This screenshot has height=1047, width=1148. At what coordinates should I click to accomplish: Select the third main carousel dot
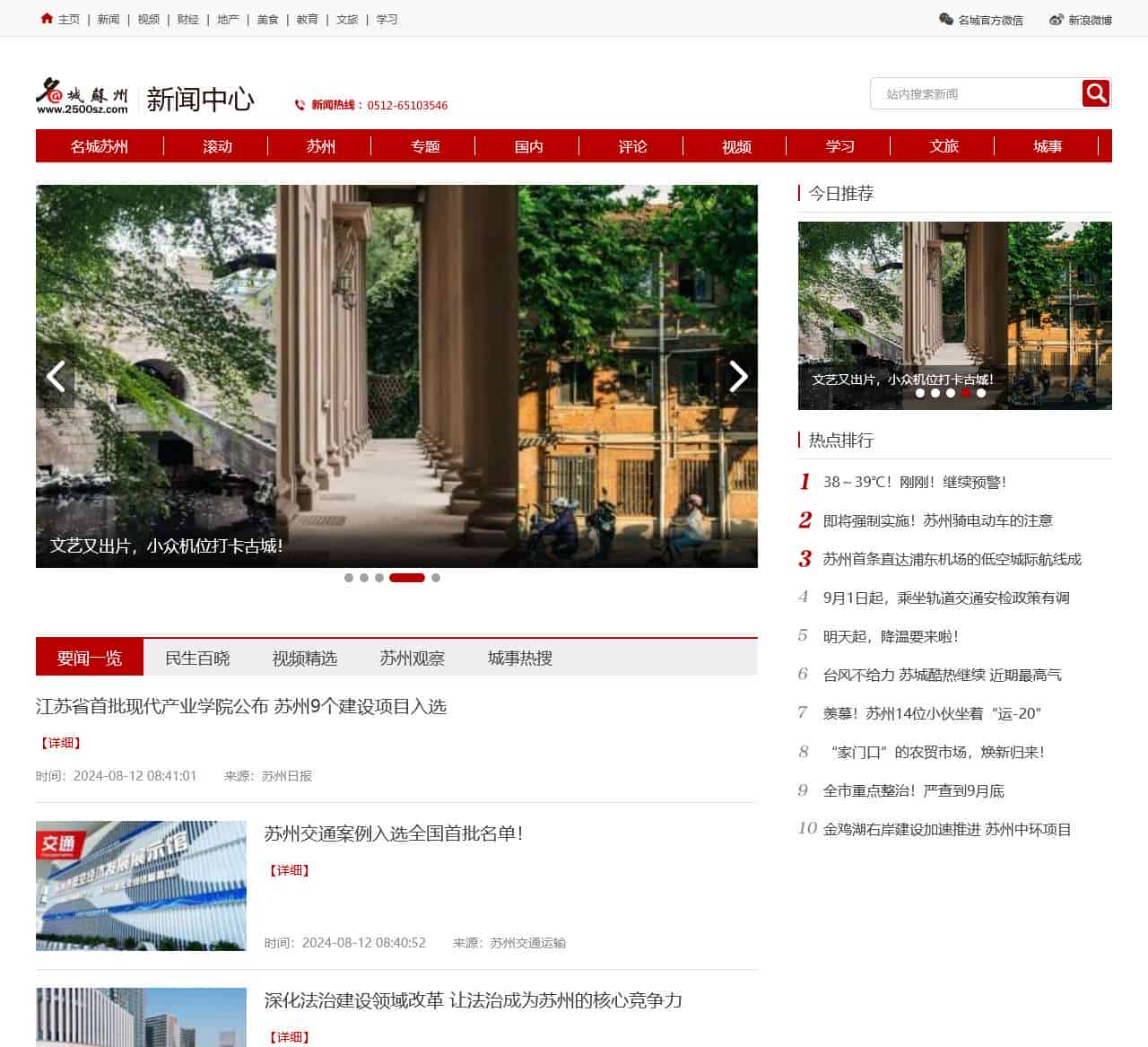pos(379,578)
